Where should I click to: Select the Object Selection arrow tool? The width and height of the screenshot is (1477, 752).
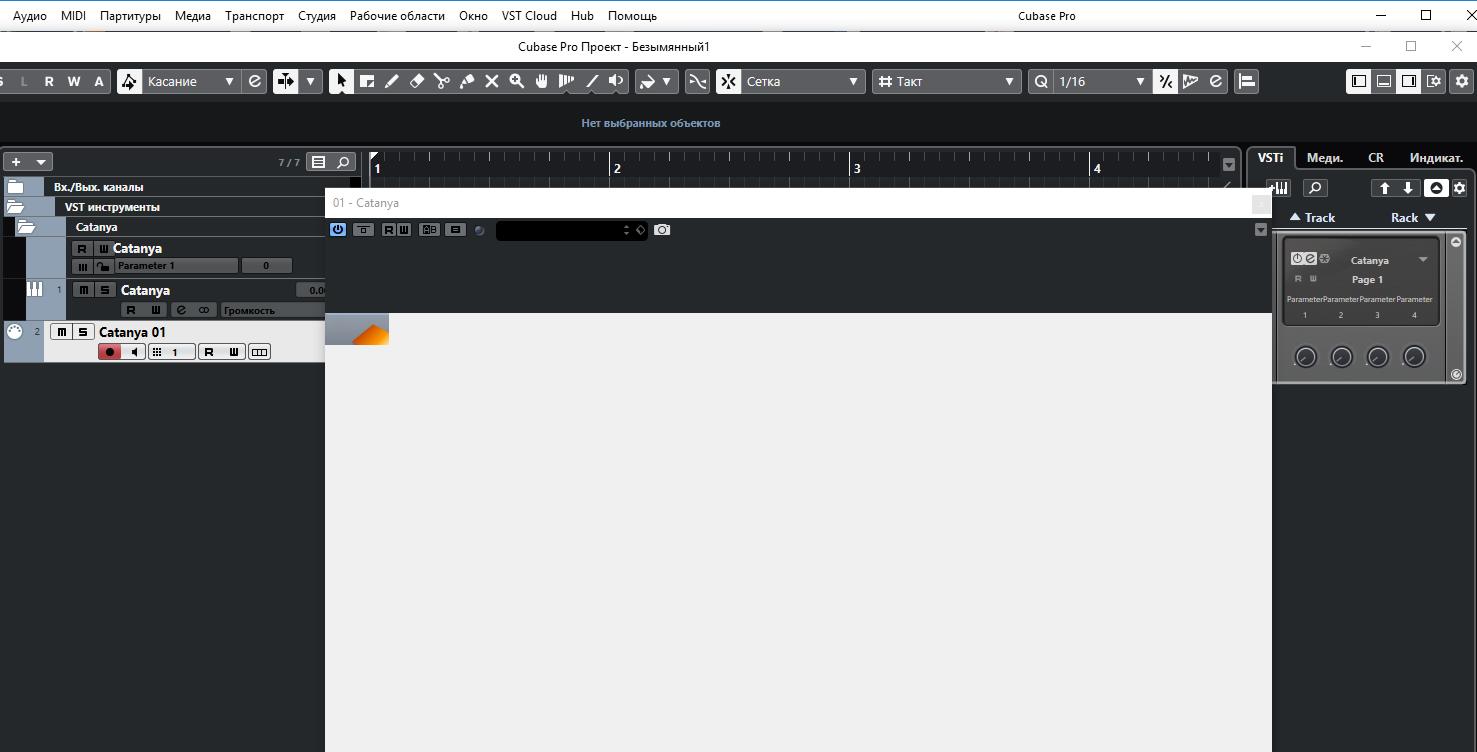tap(342, 81)
